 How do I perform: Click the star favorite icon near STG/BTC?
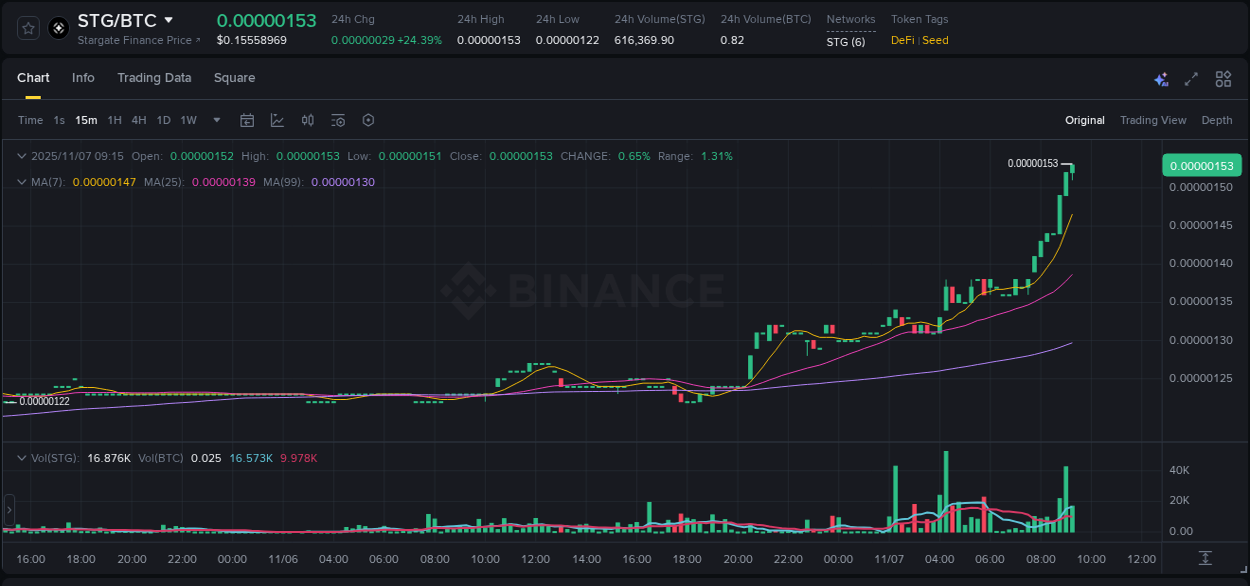point(27,27)
